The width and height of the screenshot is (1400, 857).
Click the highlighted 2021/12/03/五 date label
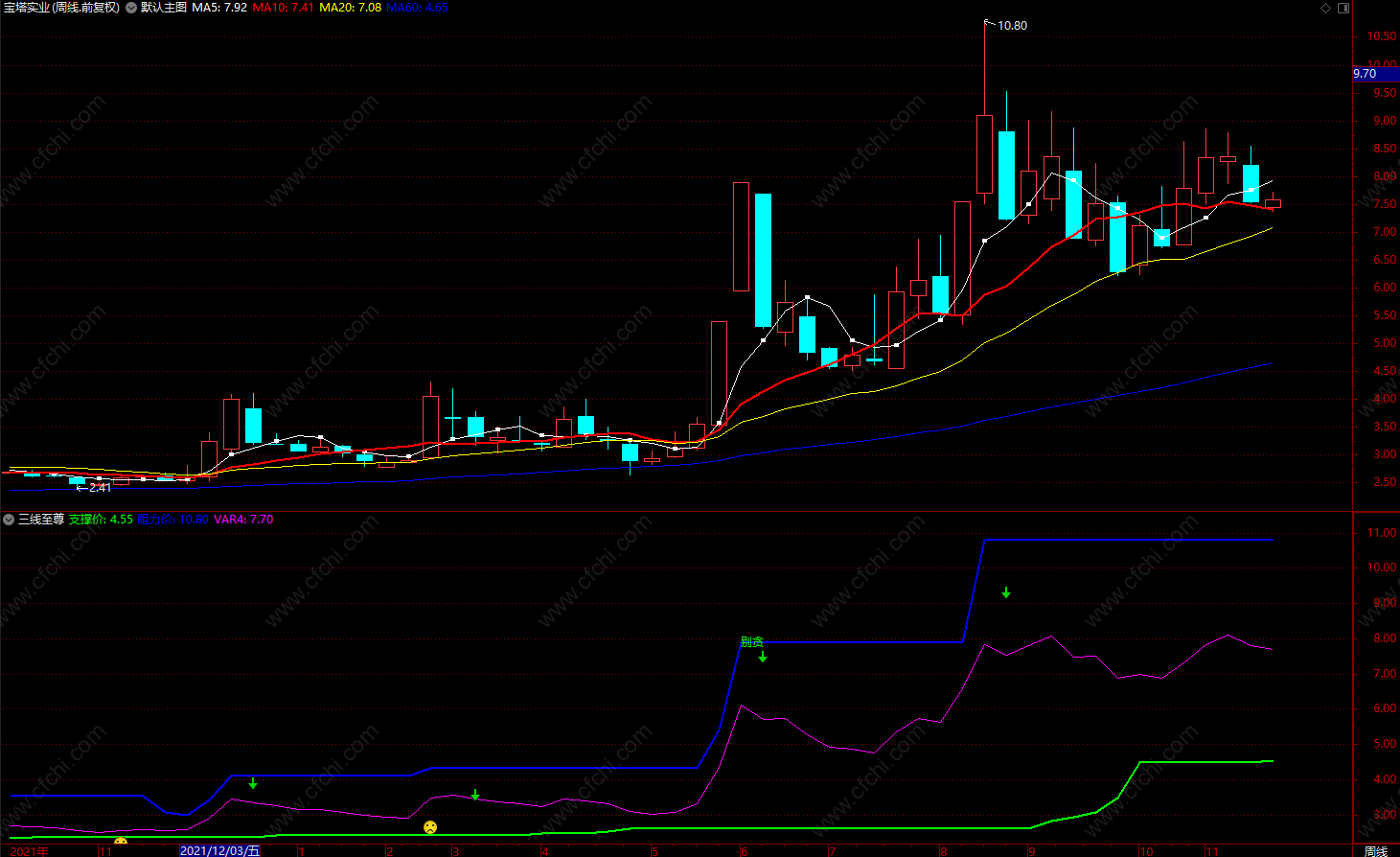point(219,850)
